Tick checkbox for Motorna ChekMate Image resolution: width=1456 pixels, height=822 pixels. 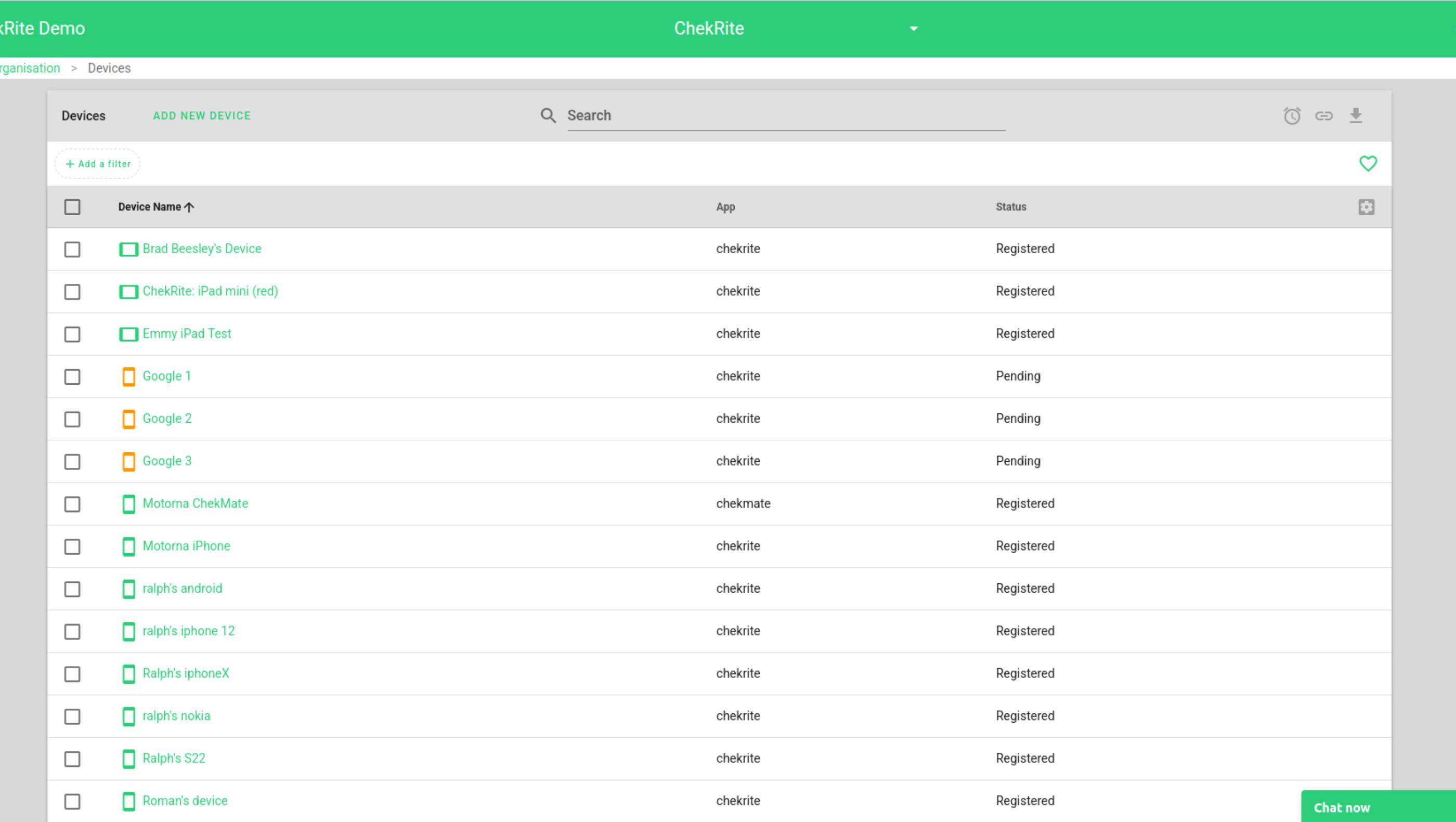[x=72, y=504]
